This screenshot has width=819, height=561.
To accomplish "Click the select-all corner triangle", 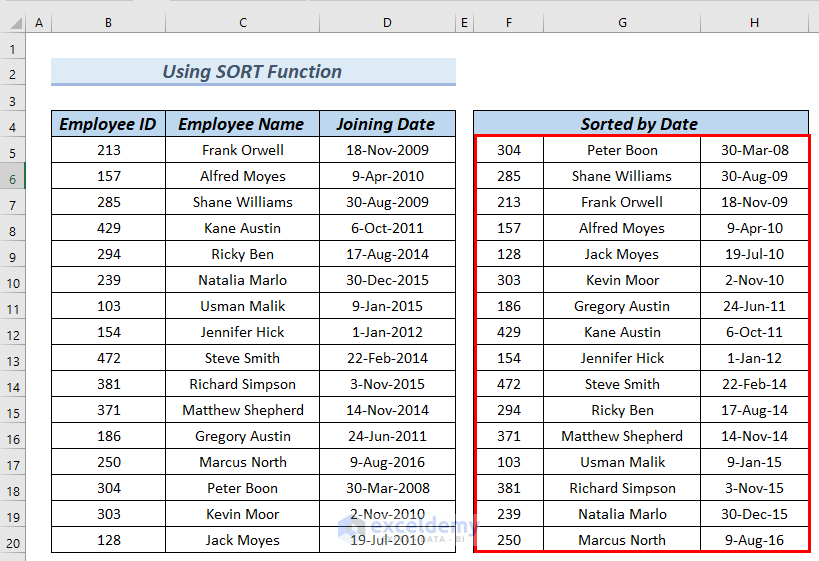I will coord(17,23).
